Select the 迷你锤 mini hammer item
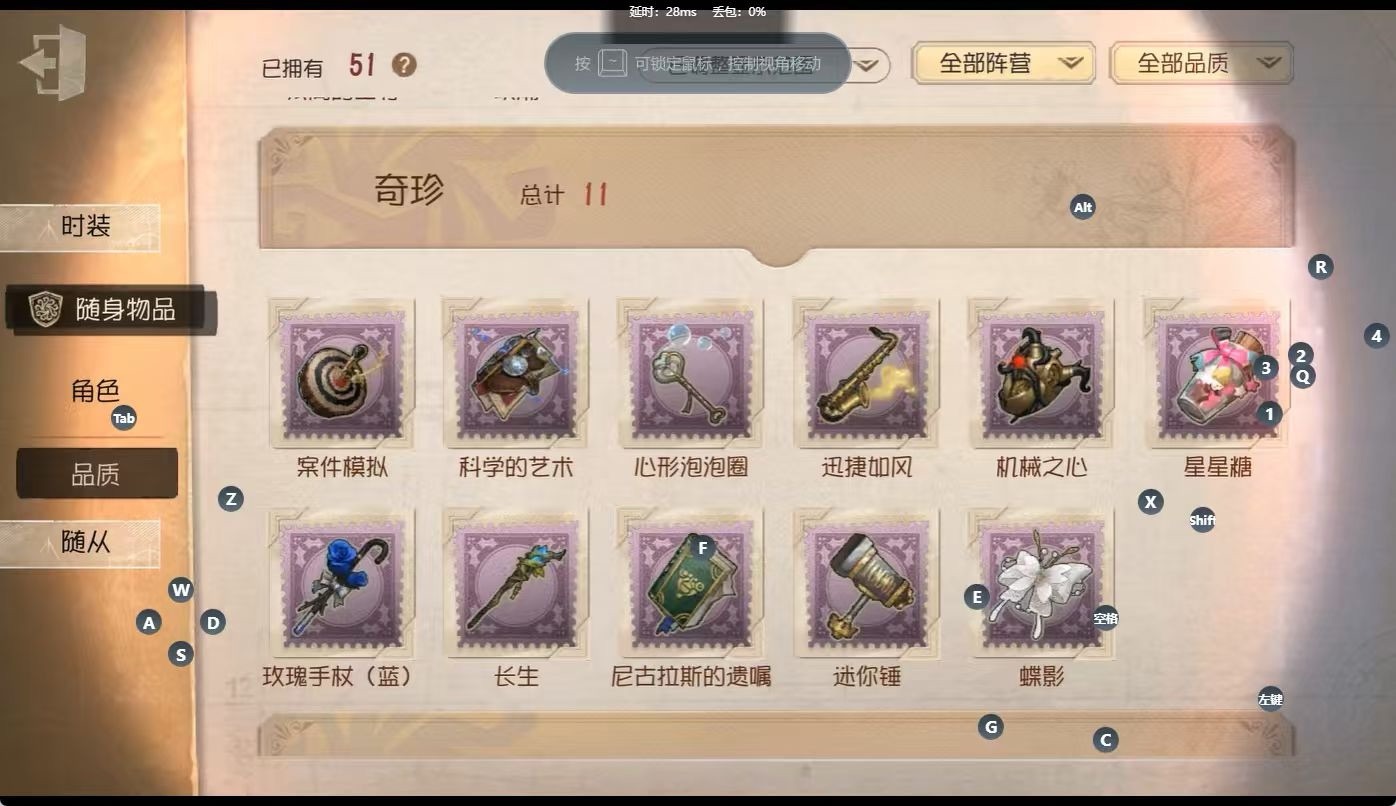This screenshot has height=806, width=1396. [866, 583]
